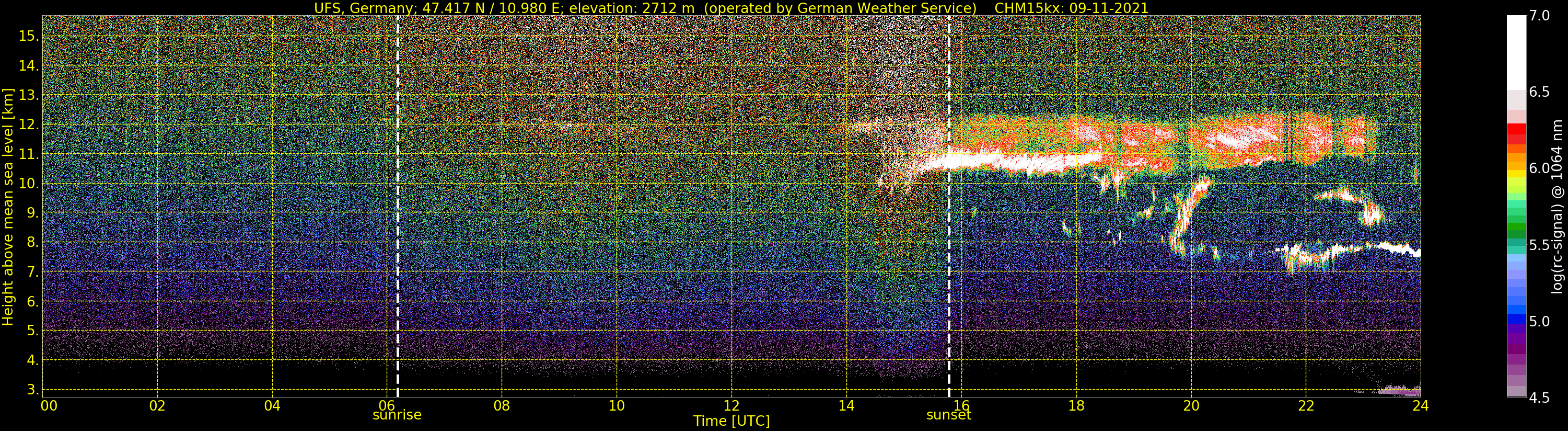Click the time axis tick '02'
1568x431 pixels.
point(158,405)
